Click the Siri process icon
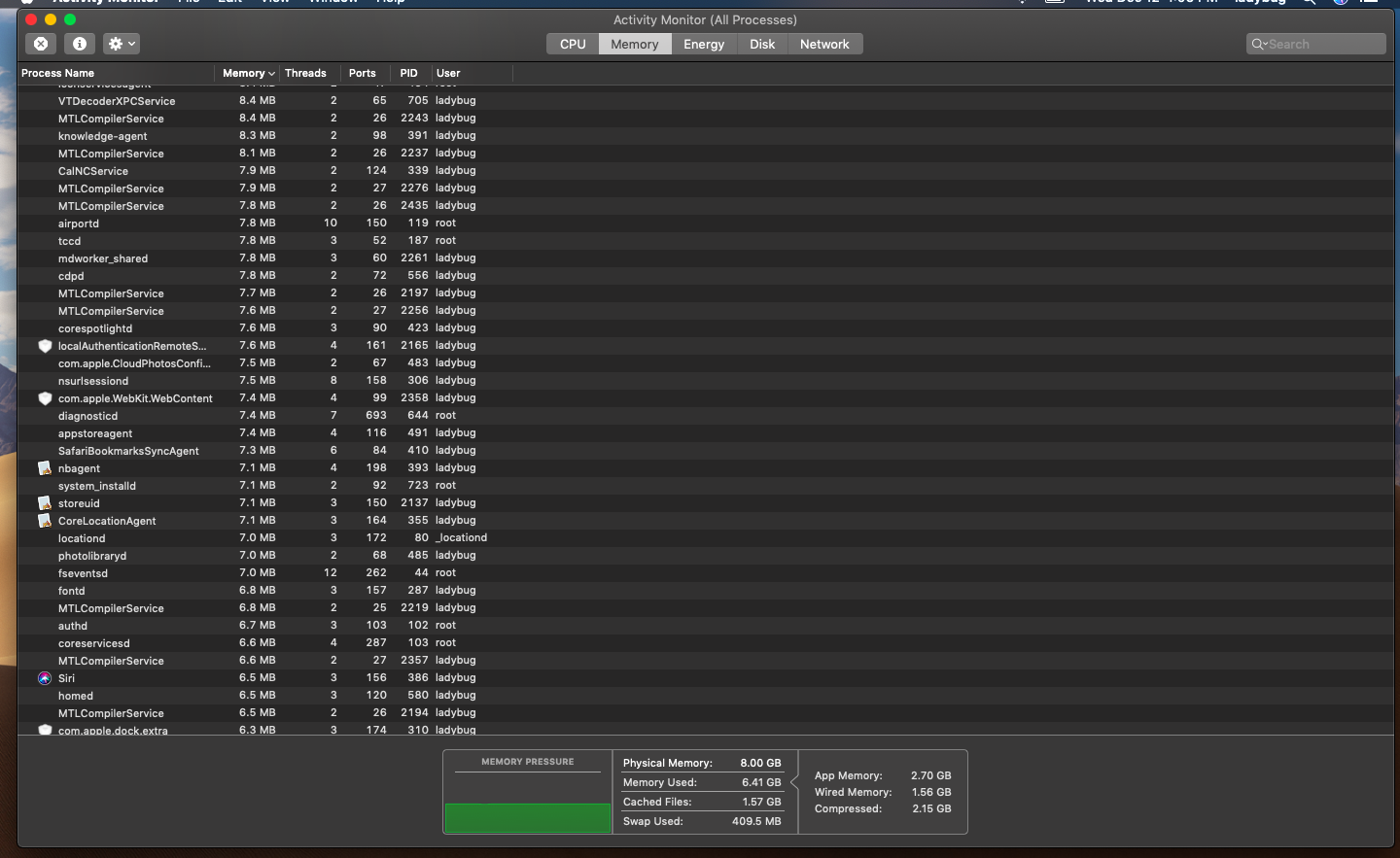The height and width of the screenshot is (858, 1400). [45, 678]
